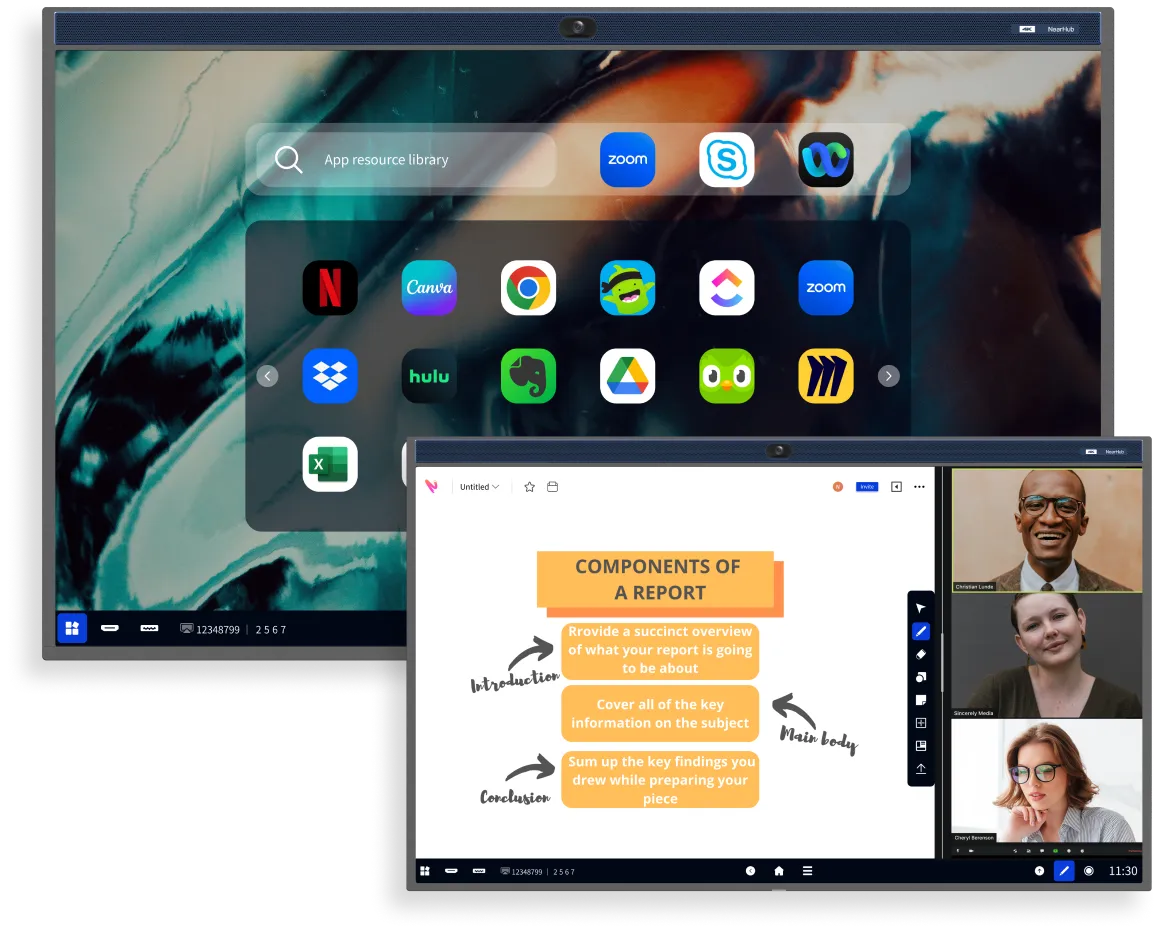
Task: Open the three-dot more options menu
Action: point(919,487)
